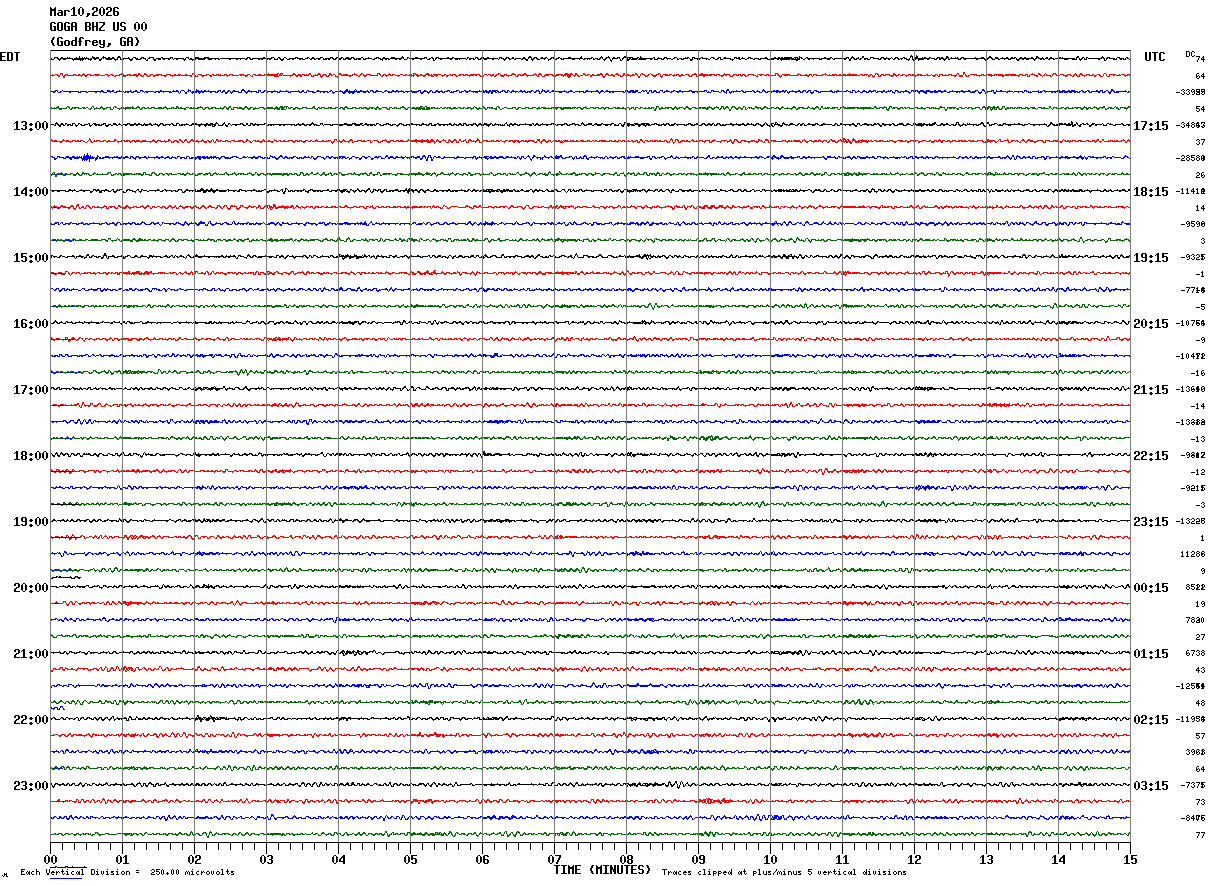Click DC offset value '57'
The height and width of the screenshot is (886, 1210).
click(1200, 736)
